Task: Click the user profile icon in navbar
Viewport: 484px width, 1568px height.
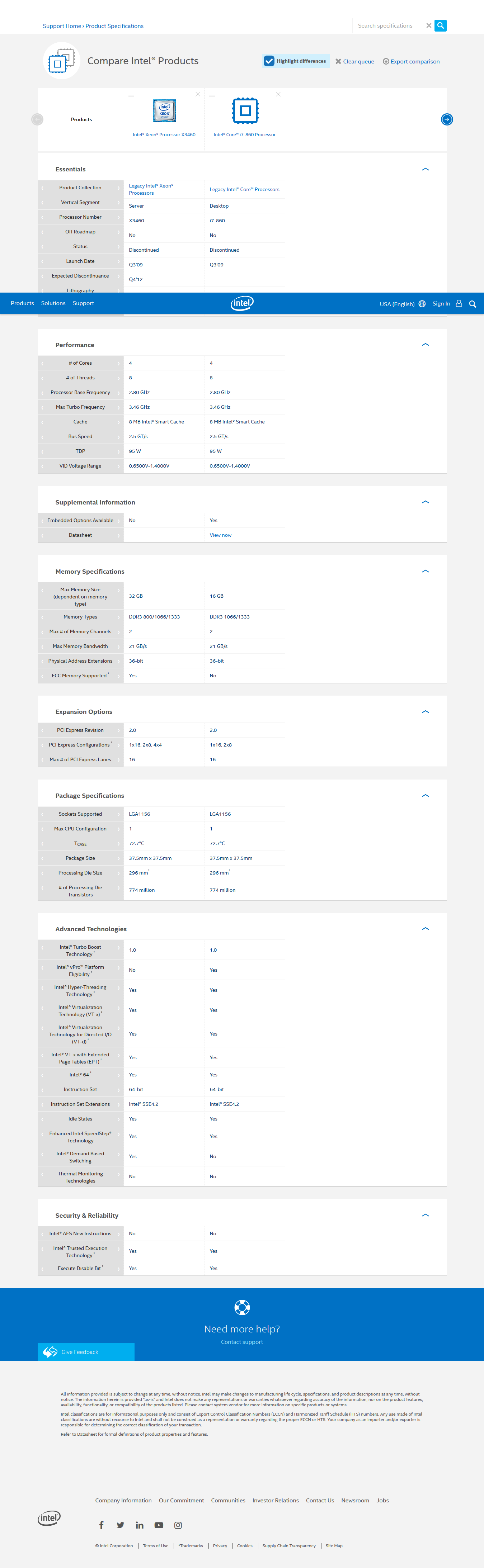Action: pos(459,304)
